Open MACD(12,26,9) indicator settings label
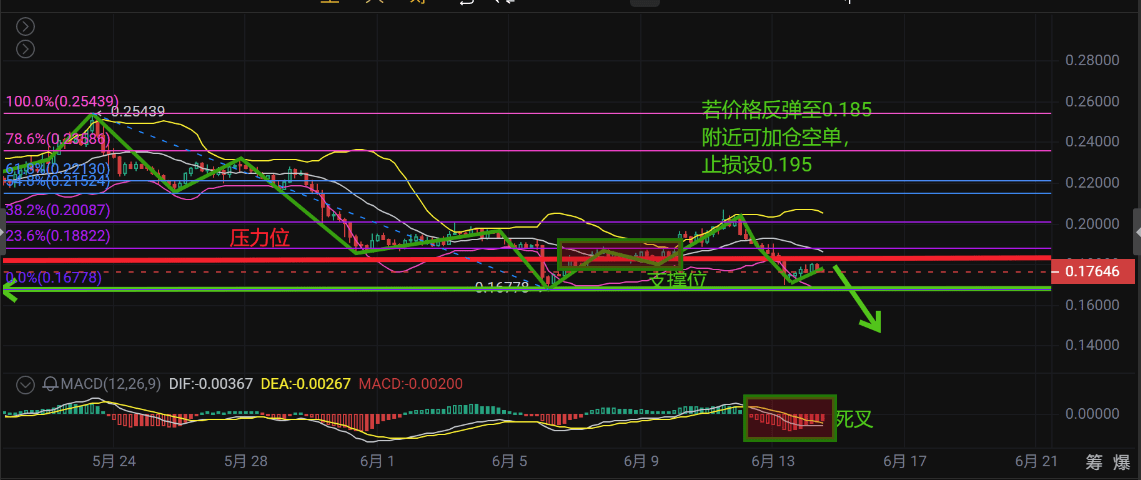Viewport: 1141px width, 480px height. pos(111,383)
